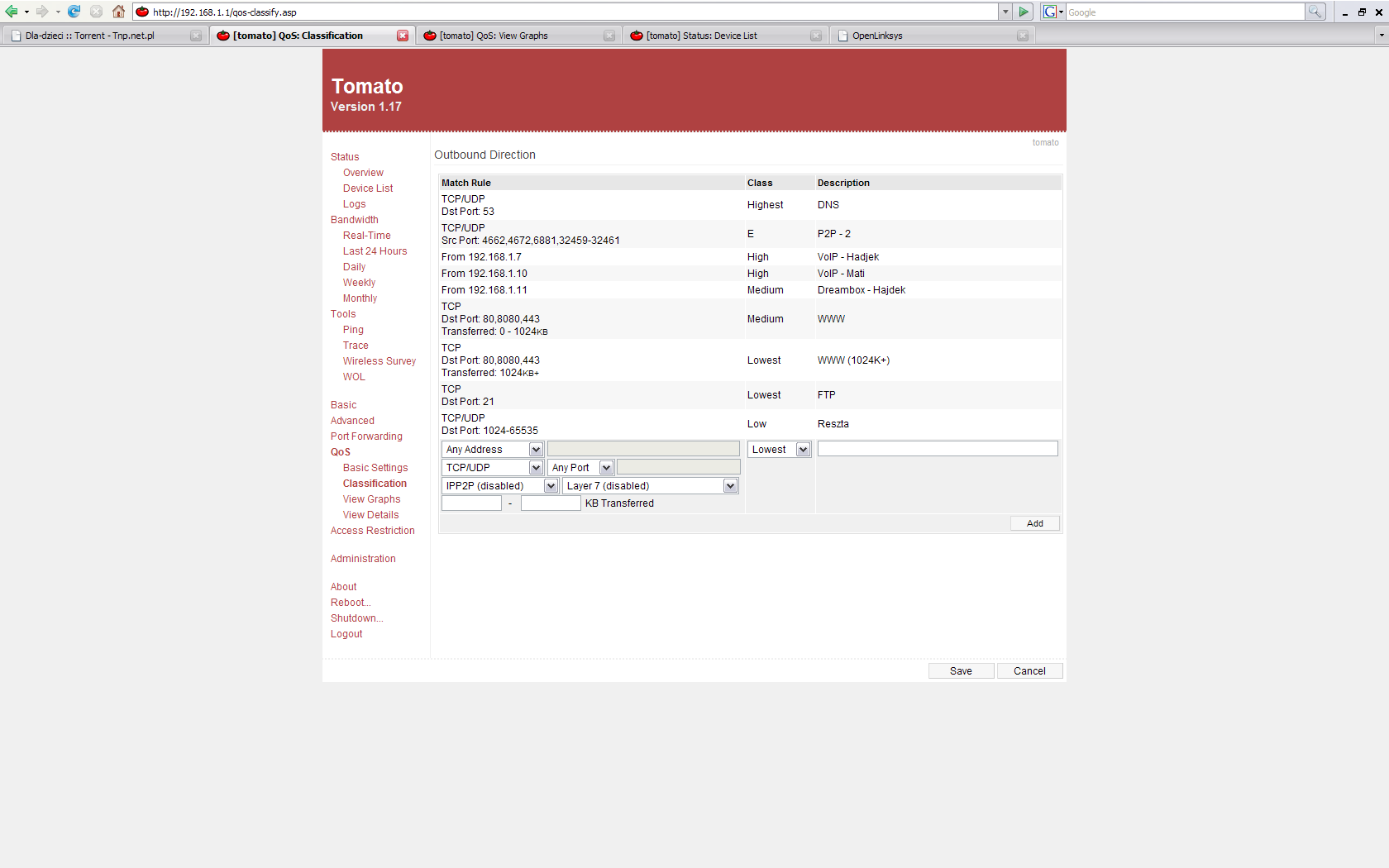Open QoS View Details link
The image size is (1389, 868).
pos(370,515)
